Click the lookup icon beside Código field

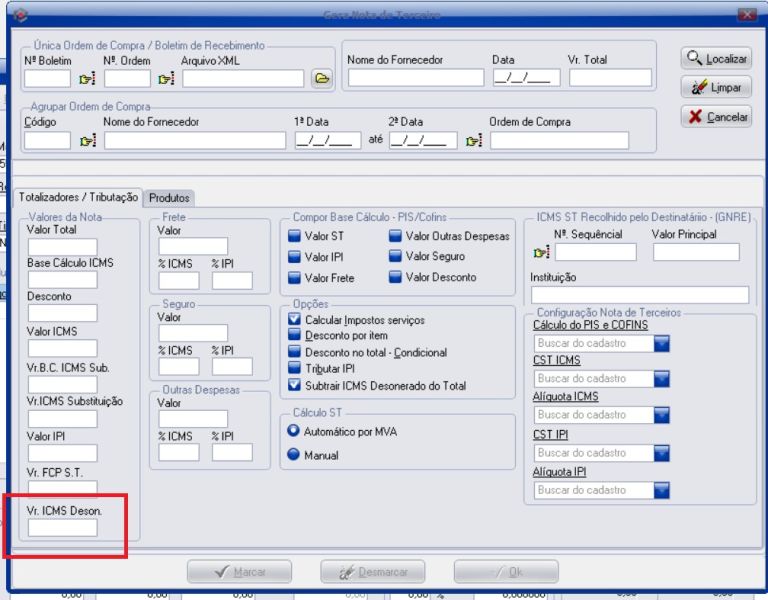pos(86,141)
